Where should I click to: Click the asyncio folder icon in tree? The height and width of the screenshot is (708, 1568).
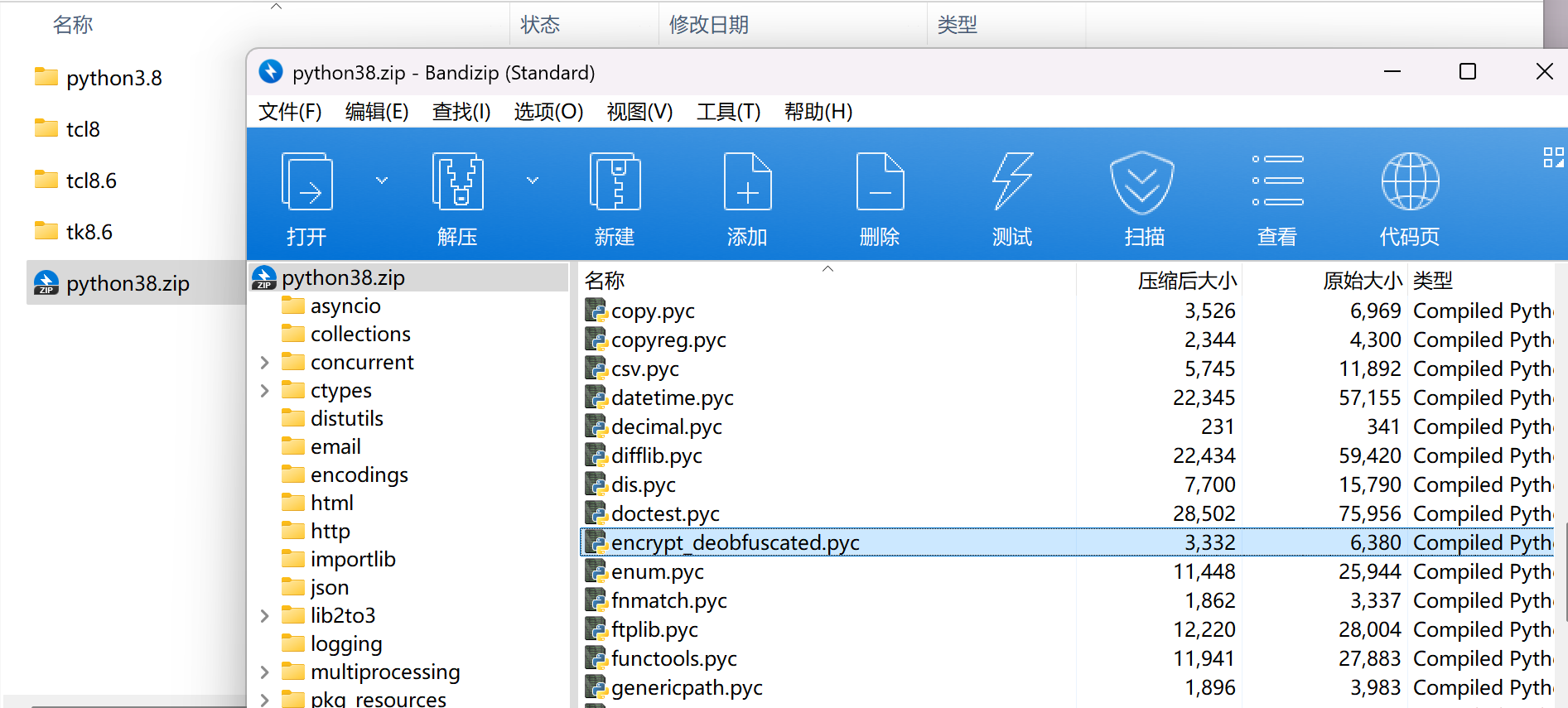tap(293, 306)
